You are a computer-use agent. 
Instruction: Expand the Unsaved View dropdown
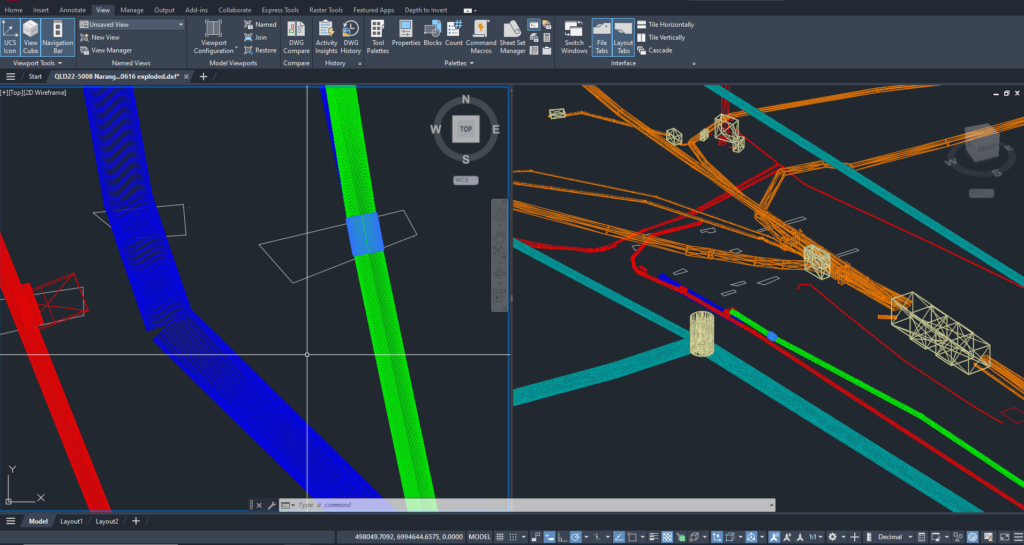tap(181, 24)
